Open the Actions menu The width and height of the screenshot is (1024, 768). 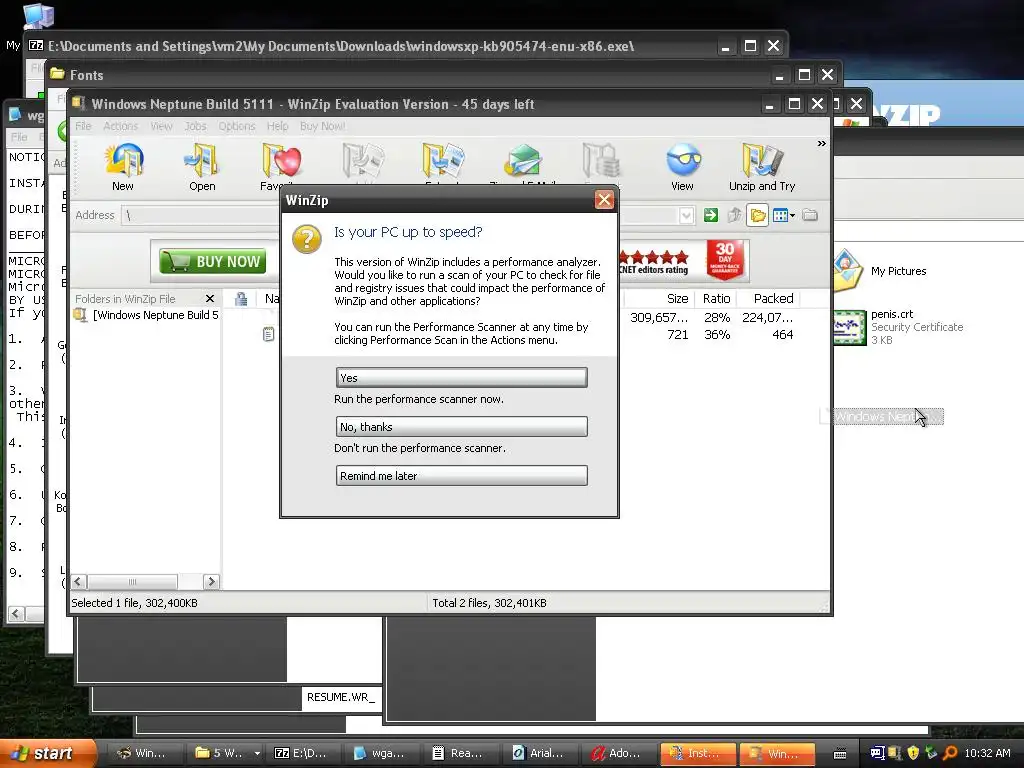coord(120,126)
